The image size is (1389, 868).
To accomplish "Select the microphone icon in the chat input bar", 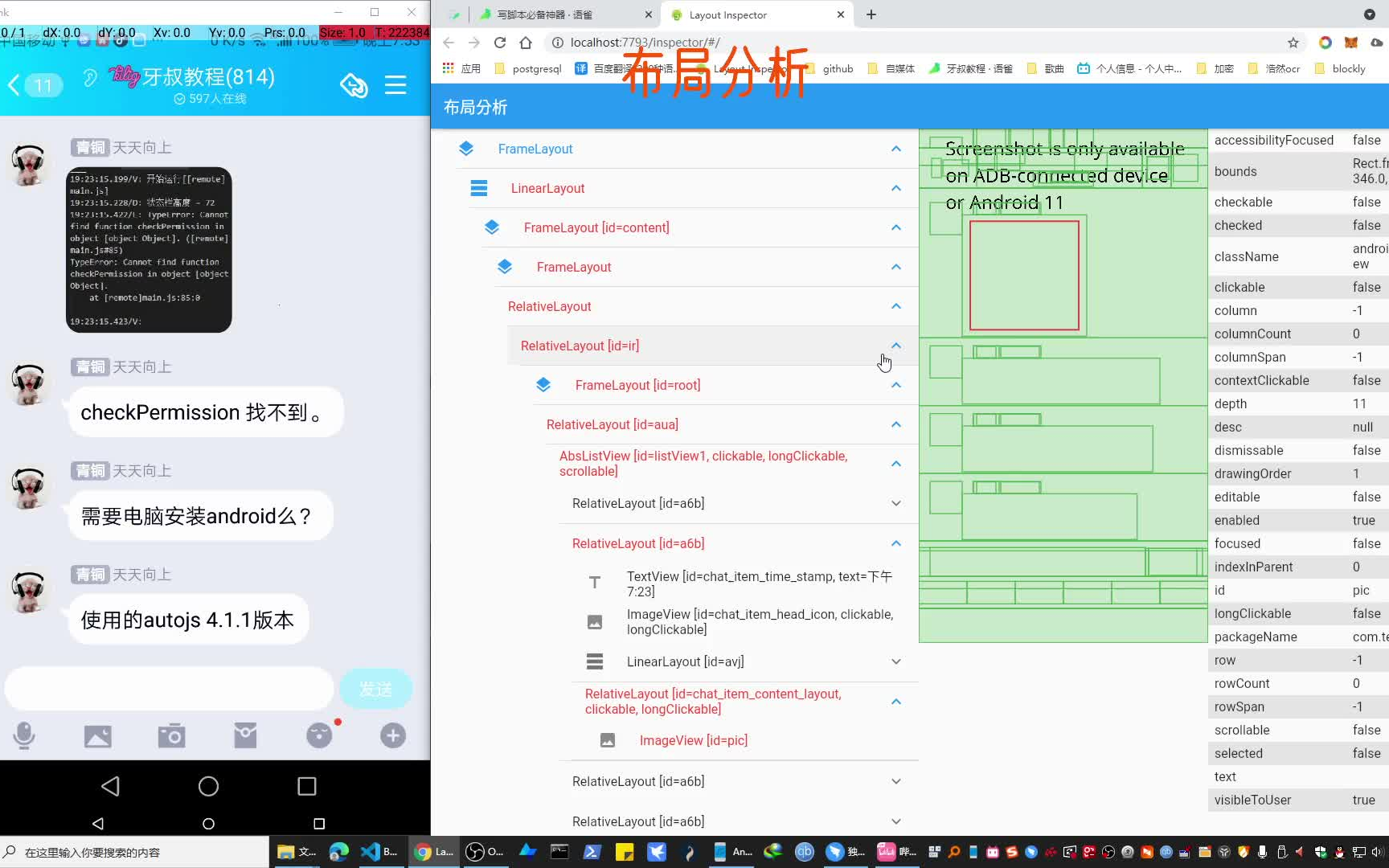I will click(x=24, y=735).
